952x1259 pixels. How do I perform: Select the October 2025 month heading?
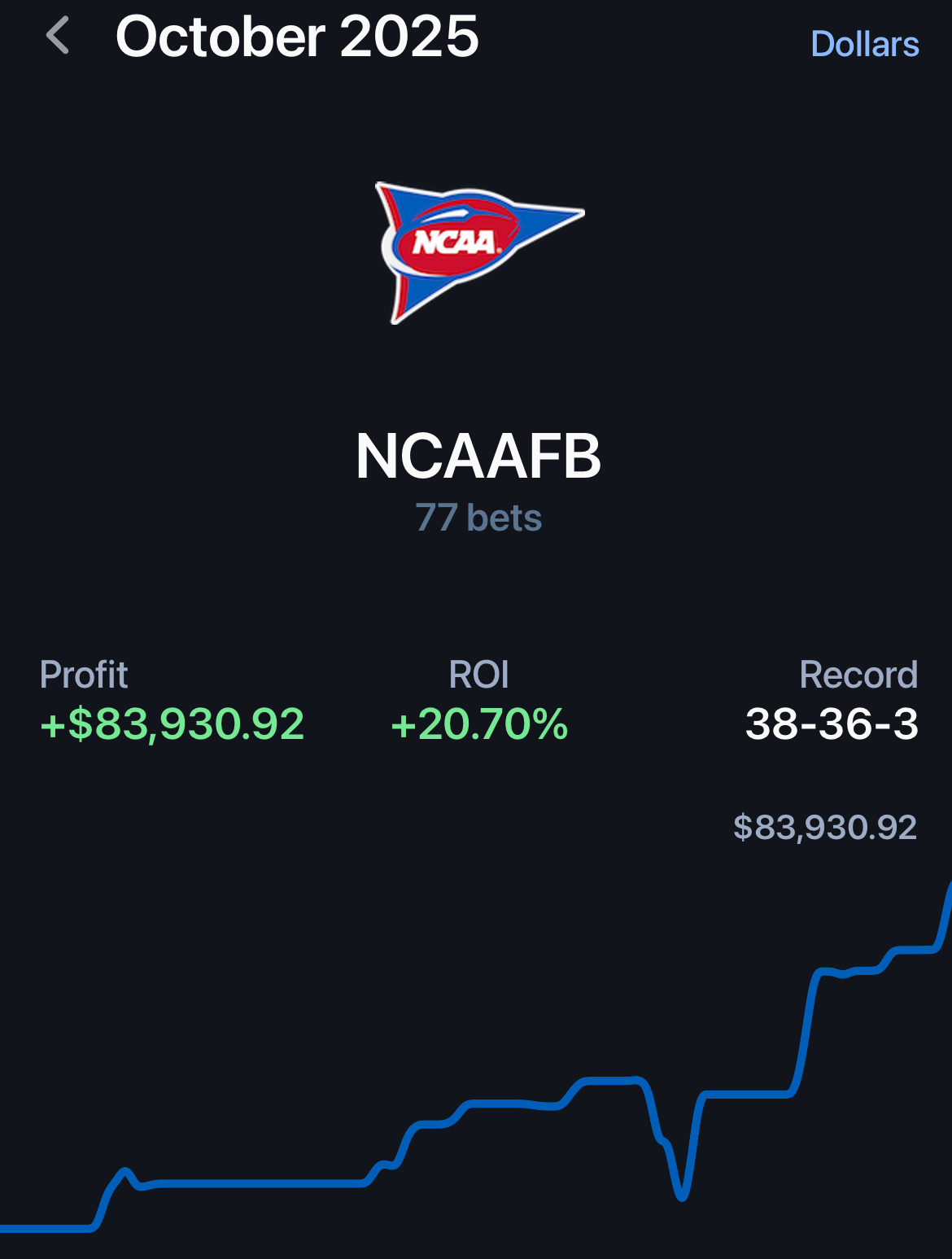point(297,37)
